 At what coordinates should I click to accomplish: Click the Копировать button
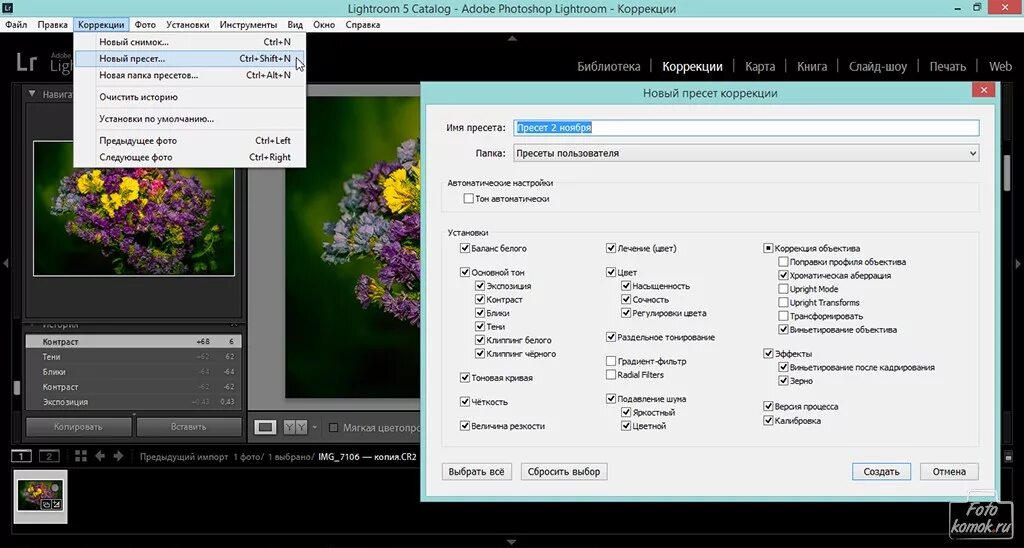pos(78,427)
